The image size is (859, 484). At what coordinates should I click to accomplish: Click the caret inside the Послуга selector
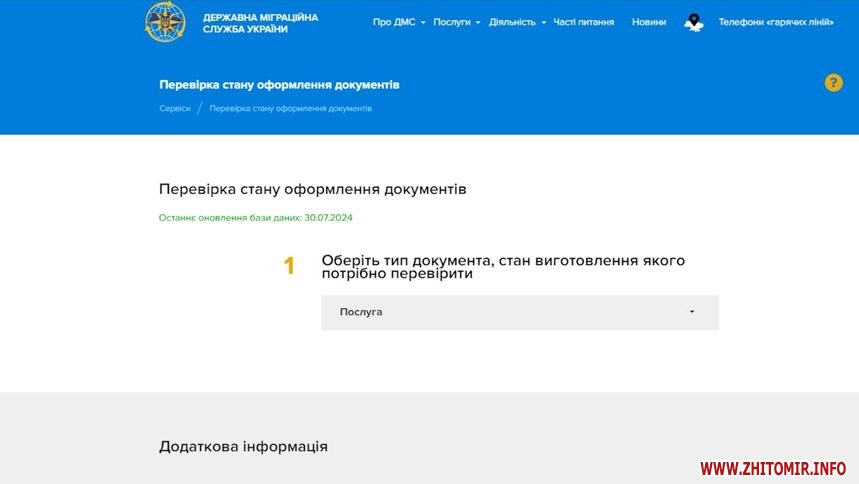pos(692,312)
